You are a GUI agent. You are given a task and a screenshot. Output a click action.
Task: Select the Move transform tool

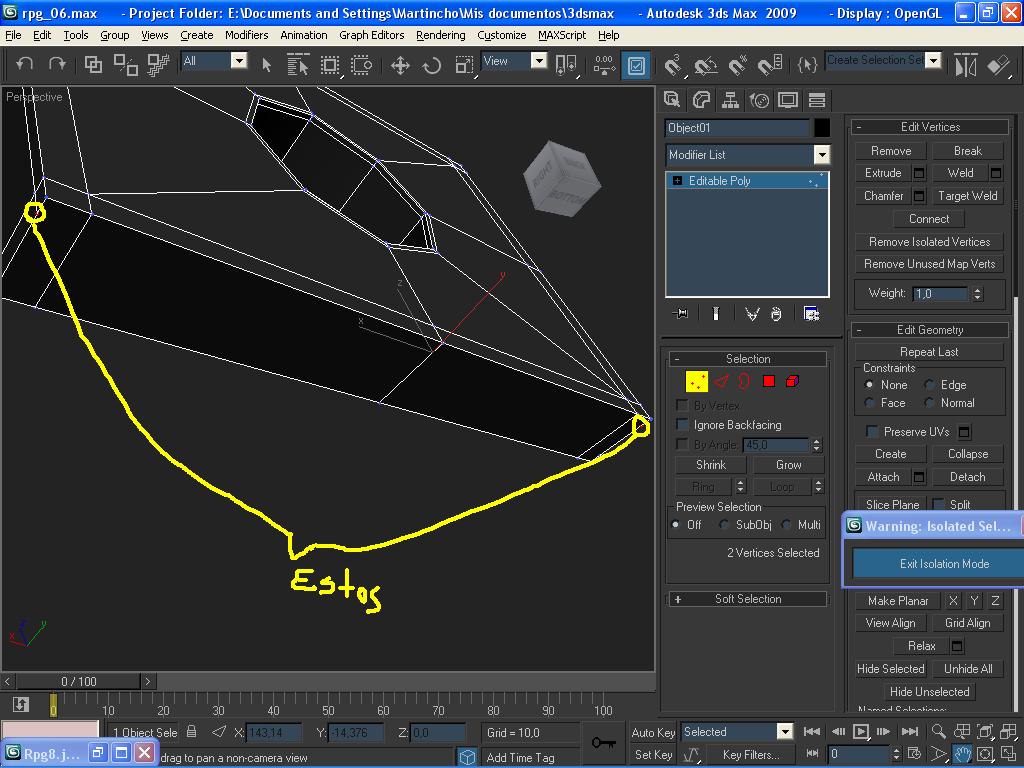click(400, 65)
